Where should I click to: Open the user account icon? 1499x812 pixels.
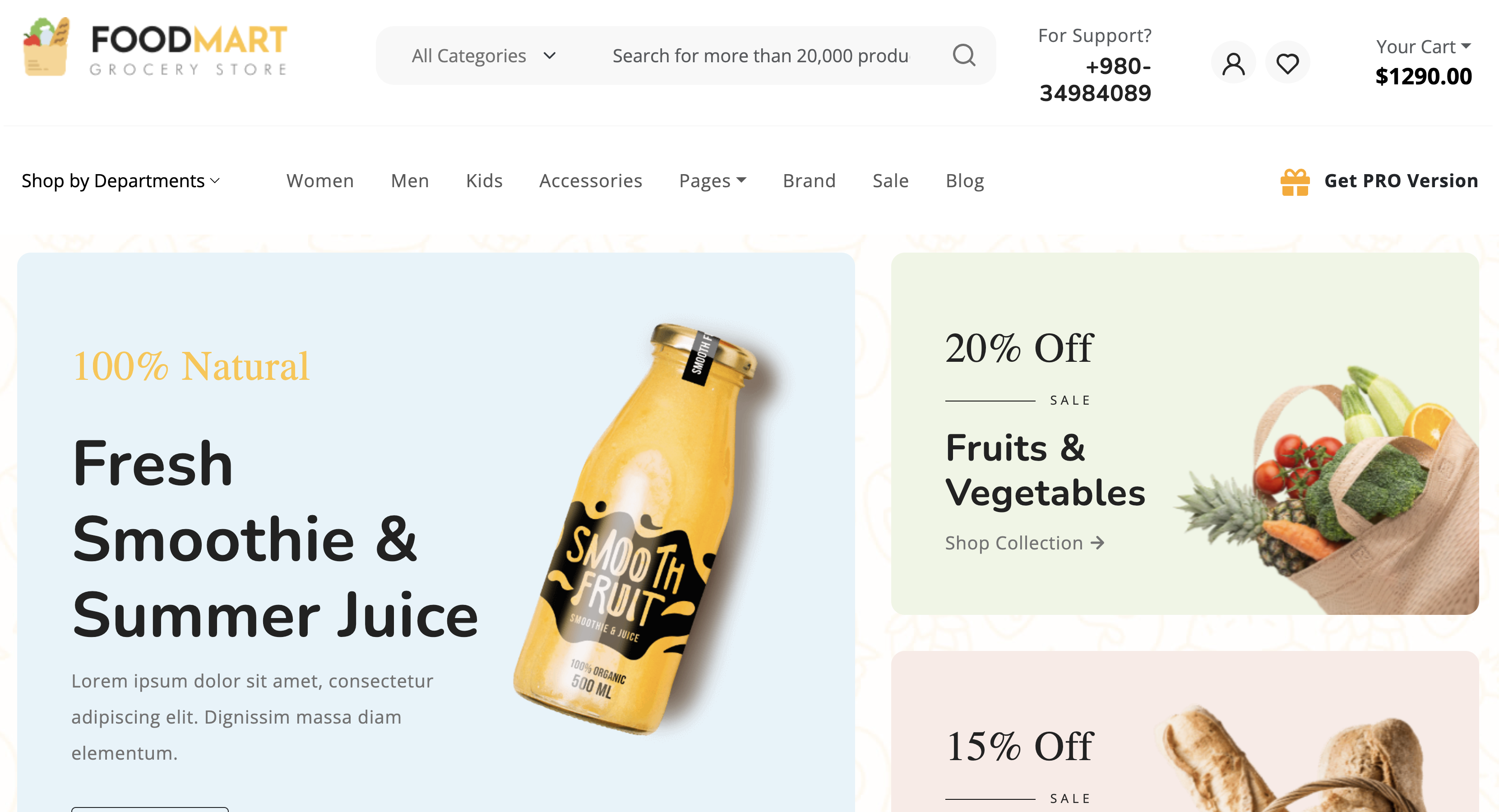pyautogui.click(x=1233, y=62)
